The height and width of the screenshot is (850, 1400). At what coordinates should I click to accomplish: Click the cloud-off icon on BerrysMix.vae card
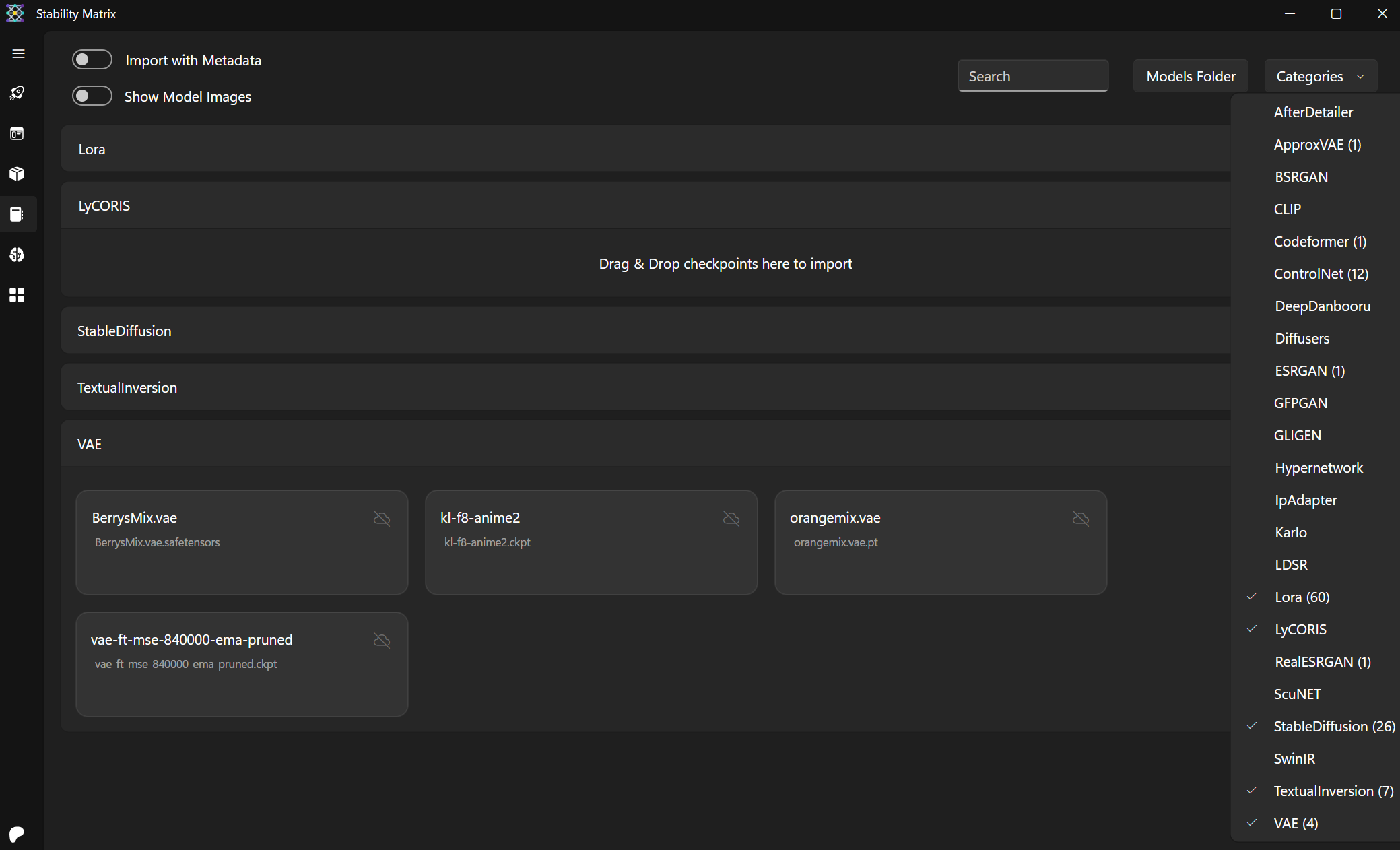tap(382, 518)
